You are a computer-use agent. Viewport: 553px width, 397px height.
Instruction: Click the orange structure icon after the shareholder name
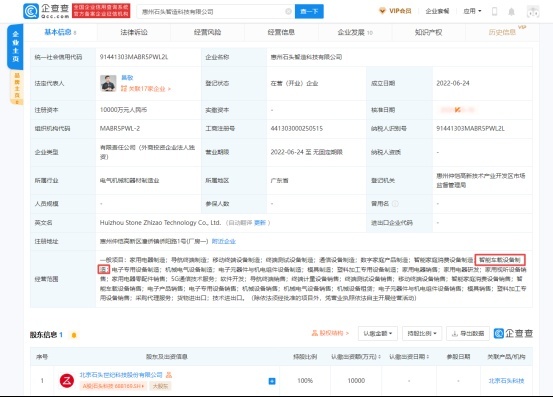pyautogui.click(x=169, y=375)
